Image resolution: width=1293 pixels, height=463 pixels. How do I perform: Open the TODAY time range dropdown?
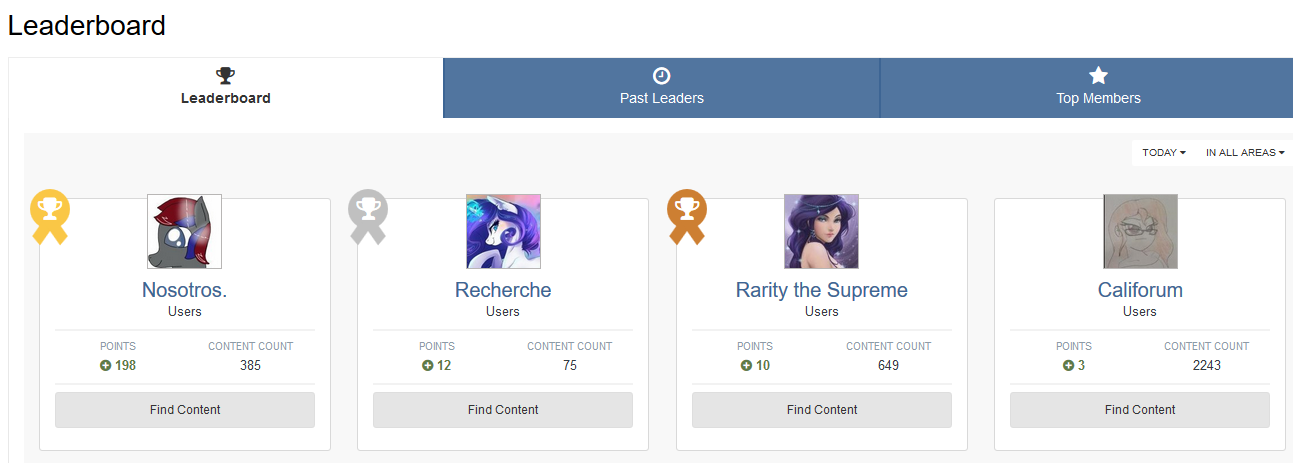pyautogui.click(x=1163, y=153)
